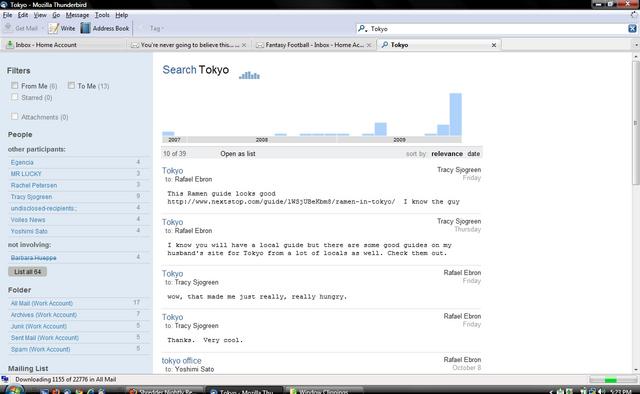Open the Help menu
This screenshot has width=640, height=394.
122,15
